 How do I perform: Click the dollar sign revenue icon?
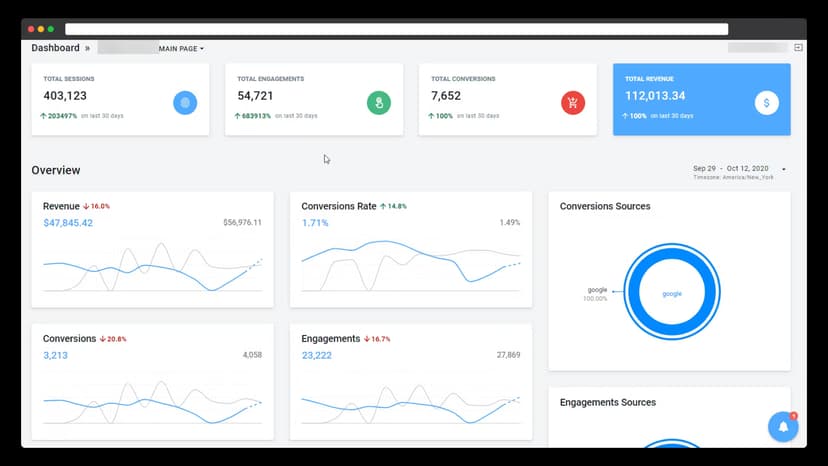point(766,102)
